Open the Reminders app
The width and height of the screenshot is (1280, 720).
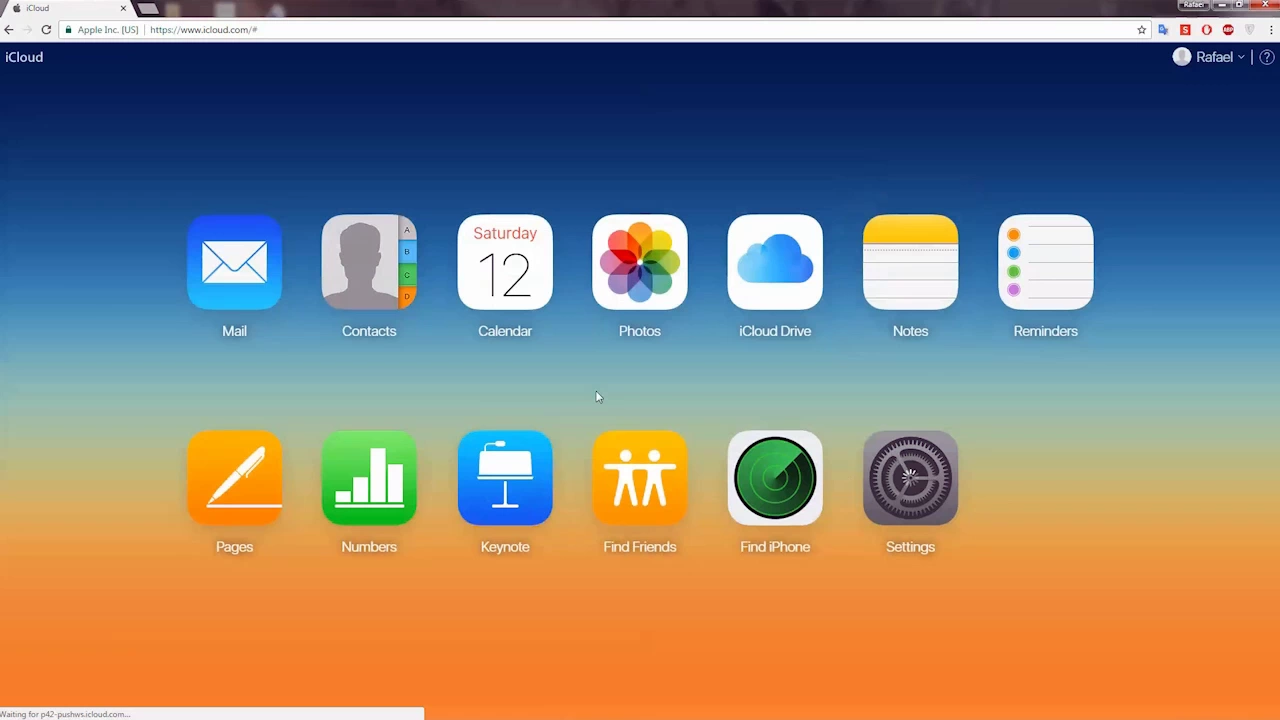(1046, 262)
